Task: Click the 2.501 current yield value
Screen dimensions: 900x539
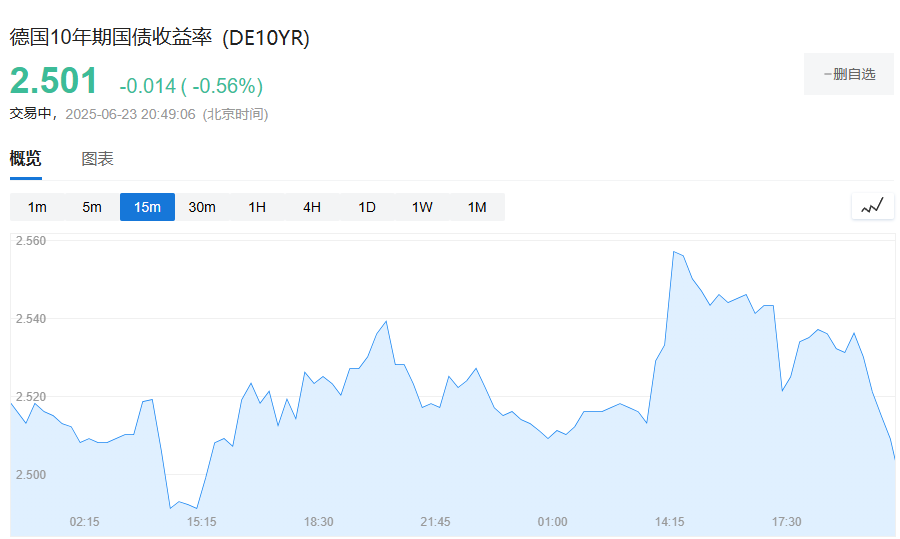Action: click(x=55, y=82)
